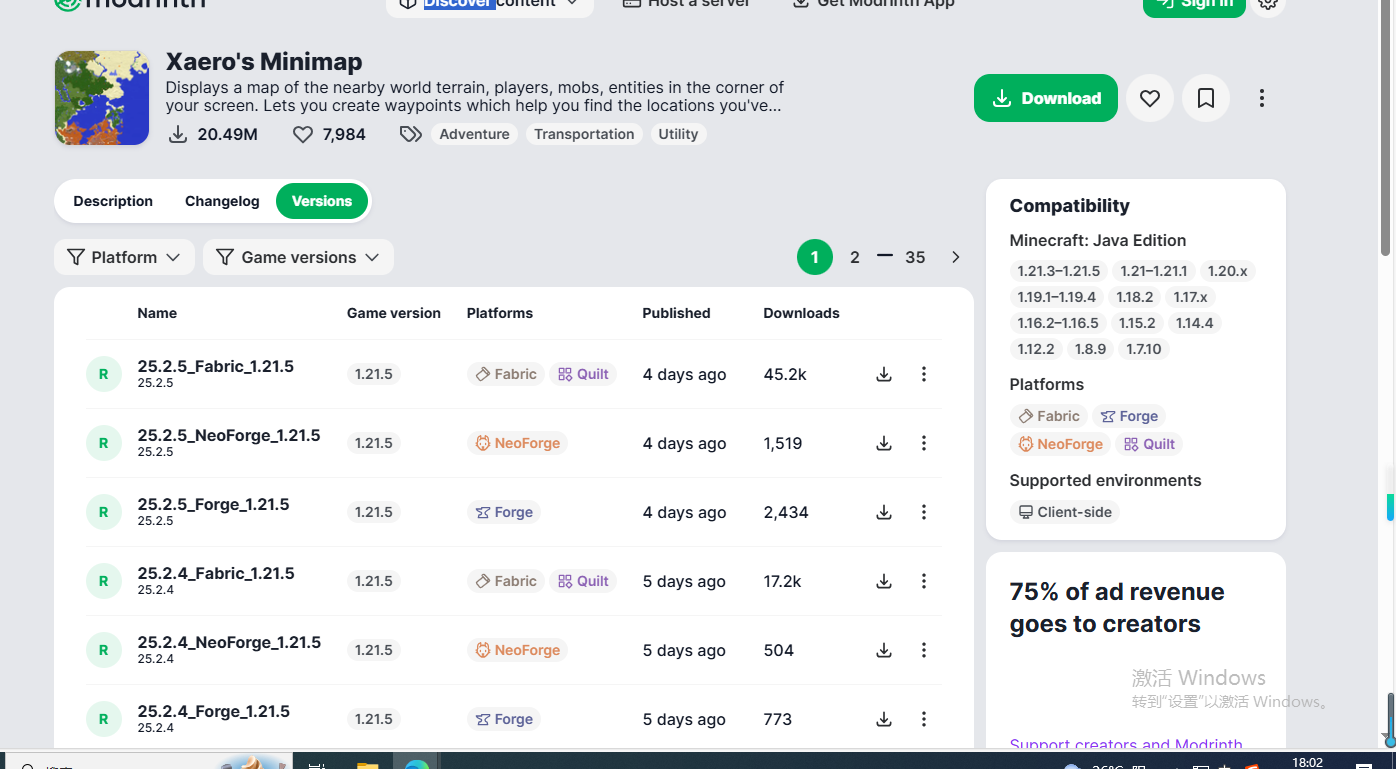This screenshot has width=1396, height=769.
Task: Click the release badge on 25.2.4_Forge_1.21.5
Action: 103,719
